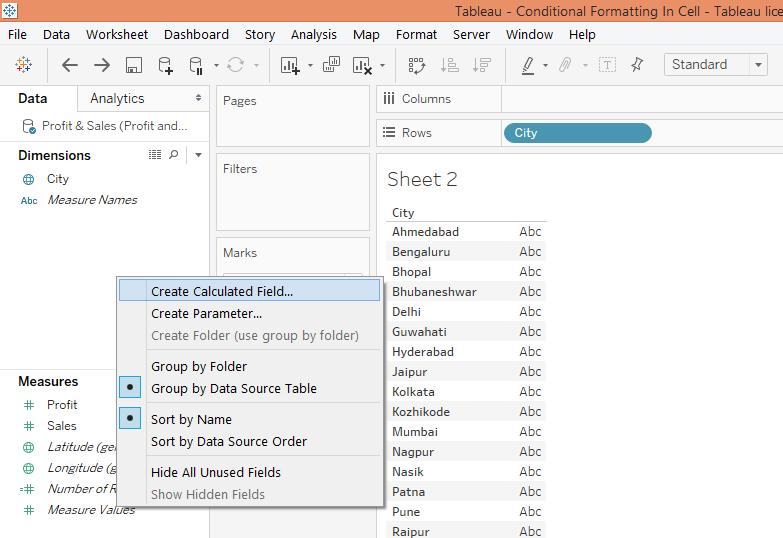This screenshot has height=538, width=783.
Task: Open the highlight pen dropdown arrow
Action: (546, 66)
